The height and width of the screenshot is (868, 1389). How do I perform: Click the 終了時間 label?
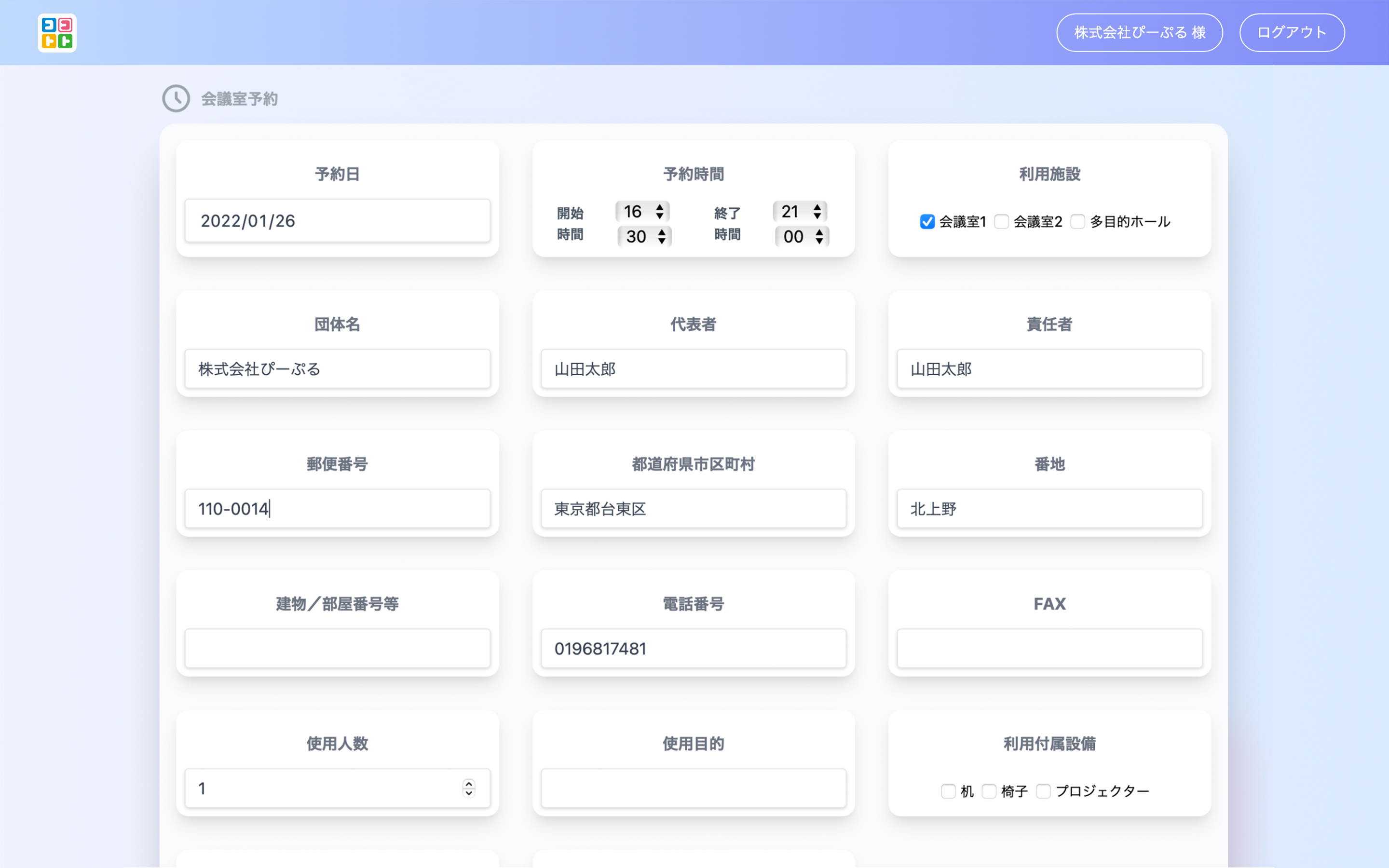click(x=727, y=224)
